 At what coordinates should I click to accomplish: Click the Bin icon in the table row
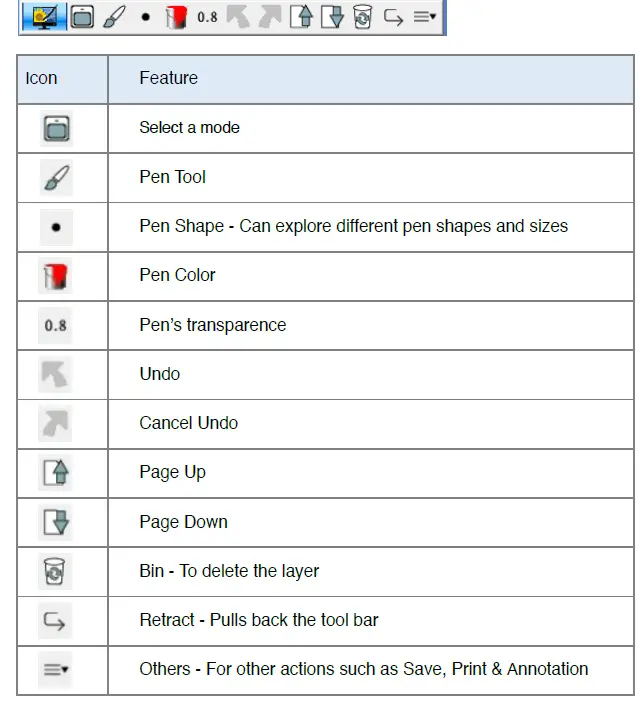(56, 571)
